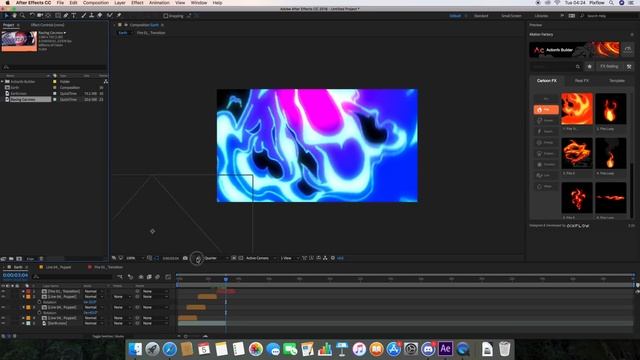640x360 pixels.
Task: Expand the Fire 01_Transition layer properties
Action: point(23,291)
